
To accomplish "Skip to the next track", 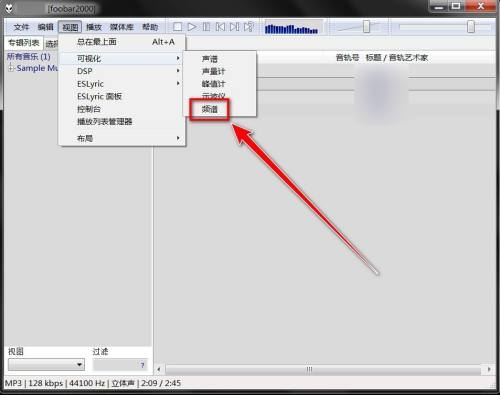I will point(235,27).
